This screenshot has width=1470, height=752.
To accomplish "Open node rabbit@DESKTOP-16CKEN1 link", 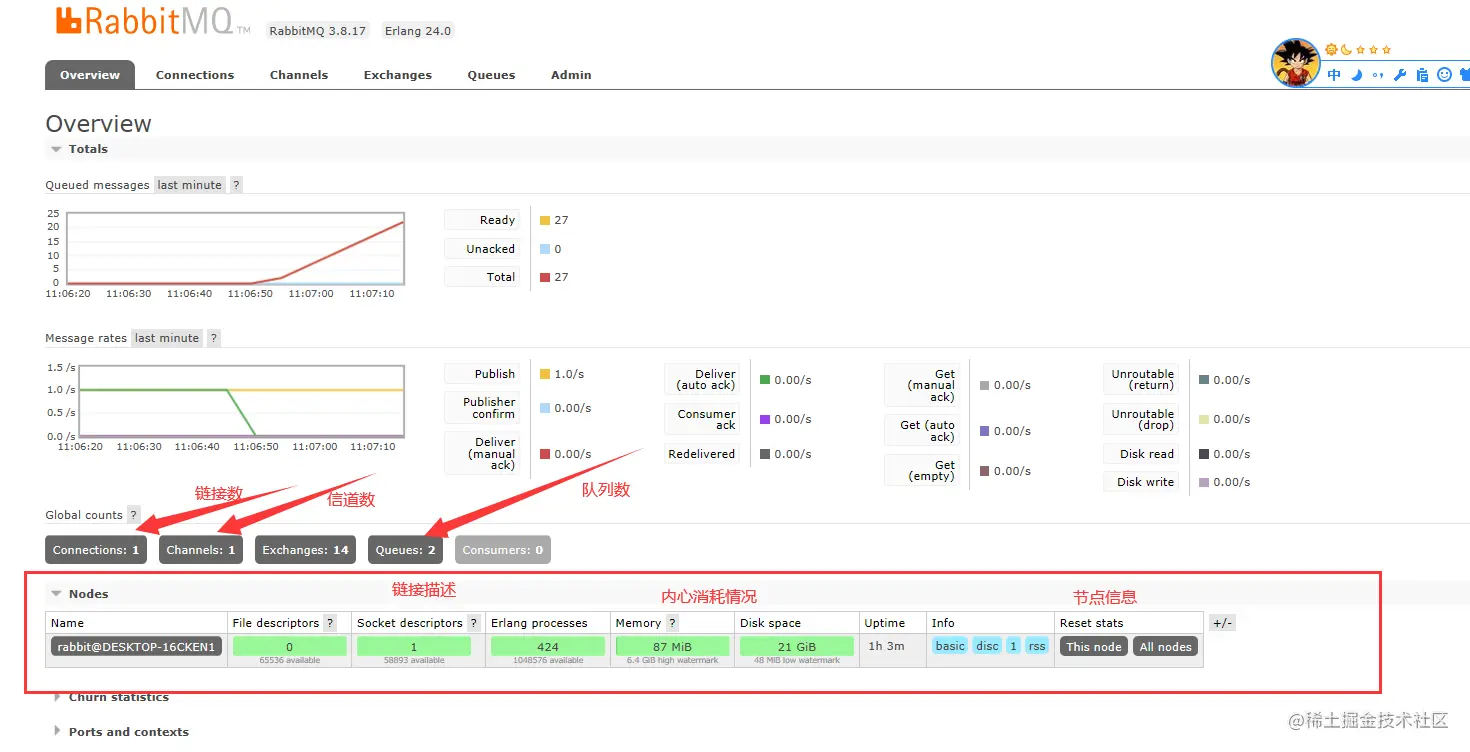I will pyautogui.click(x=136, y=647).
